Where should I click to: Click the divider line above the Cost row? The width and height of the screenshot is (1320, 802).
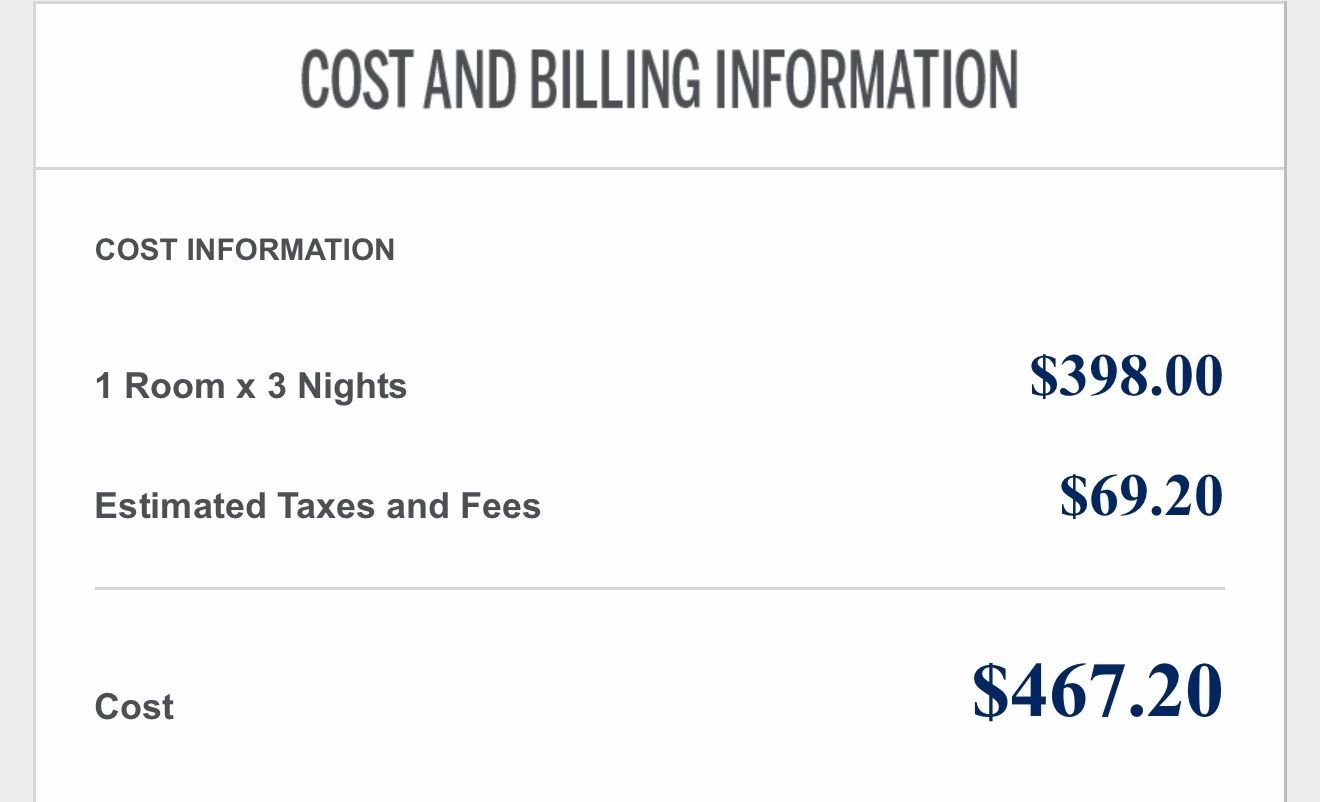tap(659, 589)
